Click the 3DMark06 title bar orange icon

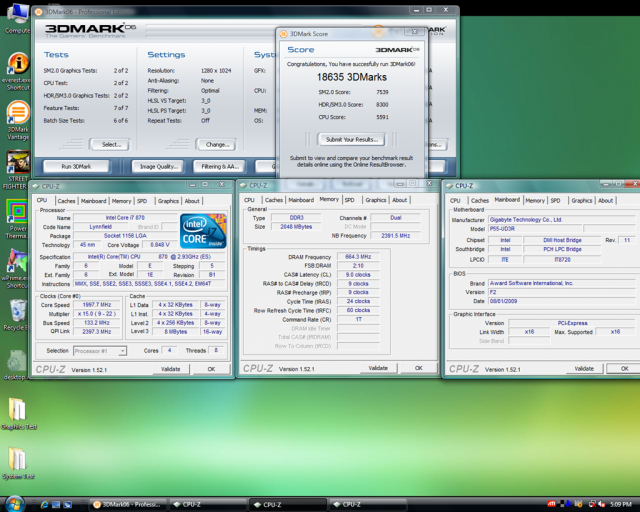click(39, 12)
